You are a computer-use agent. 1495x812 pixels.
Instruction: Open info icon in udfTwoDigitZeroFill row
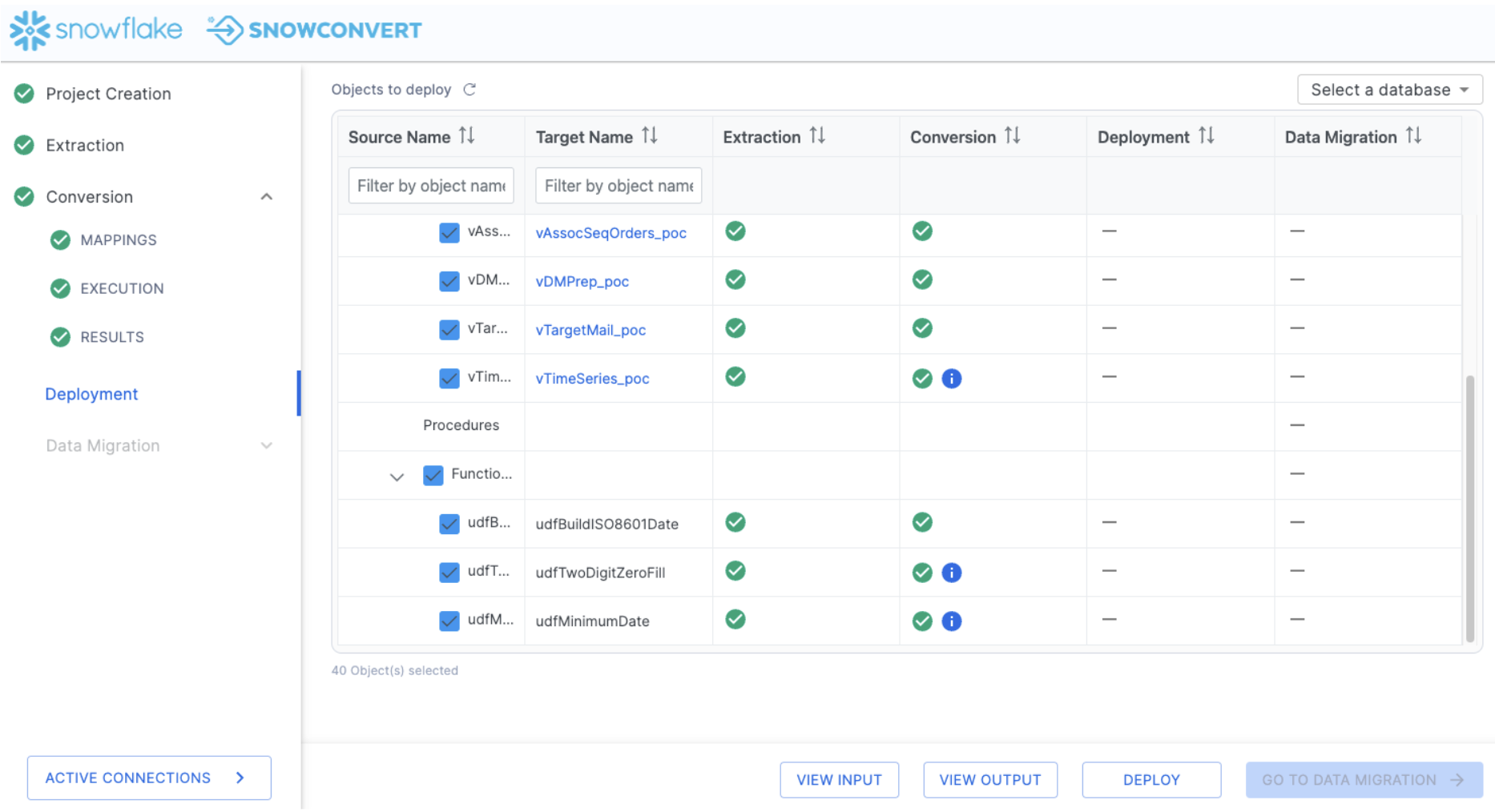951,573
